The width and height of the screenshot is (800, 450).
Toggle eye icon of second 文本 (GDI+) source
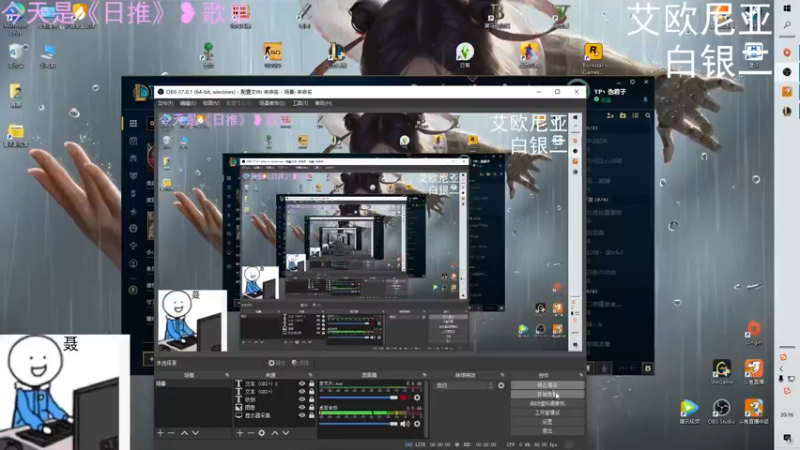302,392
